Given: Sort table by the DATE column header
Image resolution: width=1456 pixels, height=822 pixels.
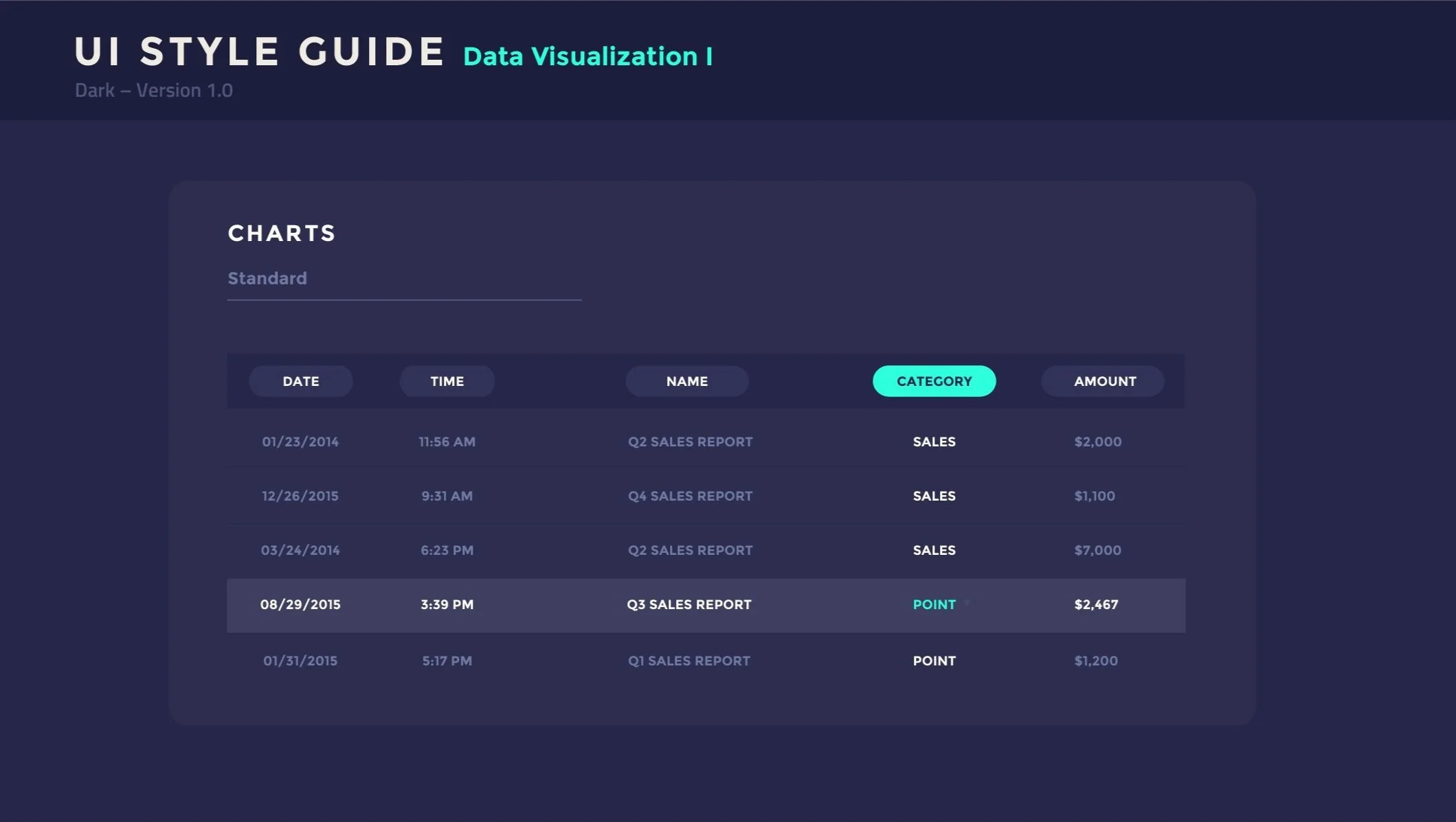Looking at the screenshot, I should click(300, 381).
